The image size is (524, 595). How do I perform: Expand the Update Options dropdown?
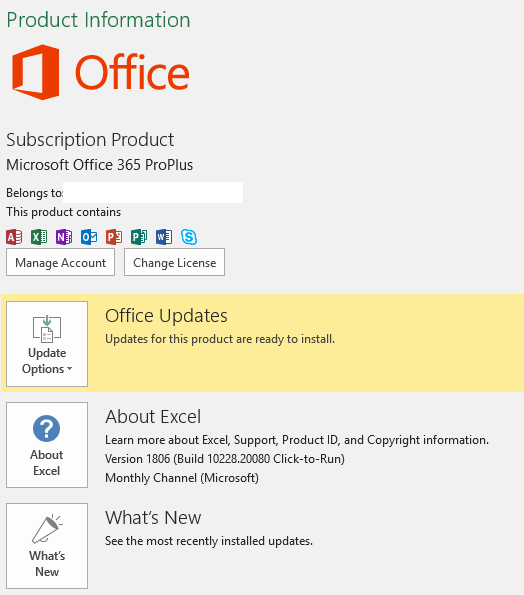click(47, 344)
